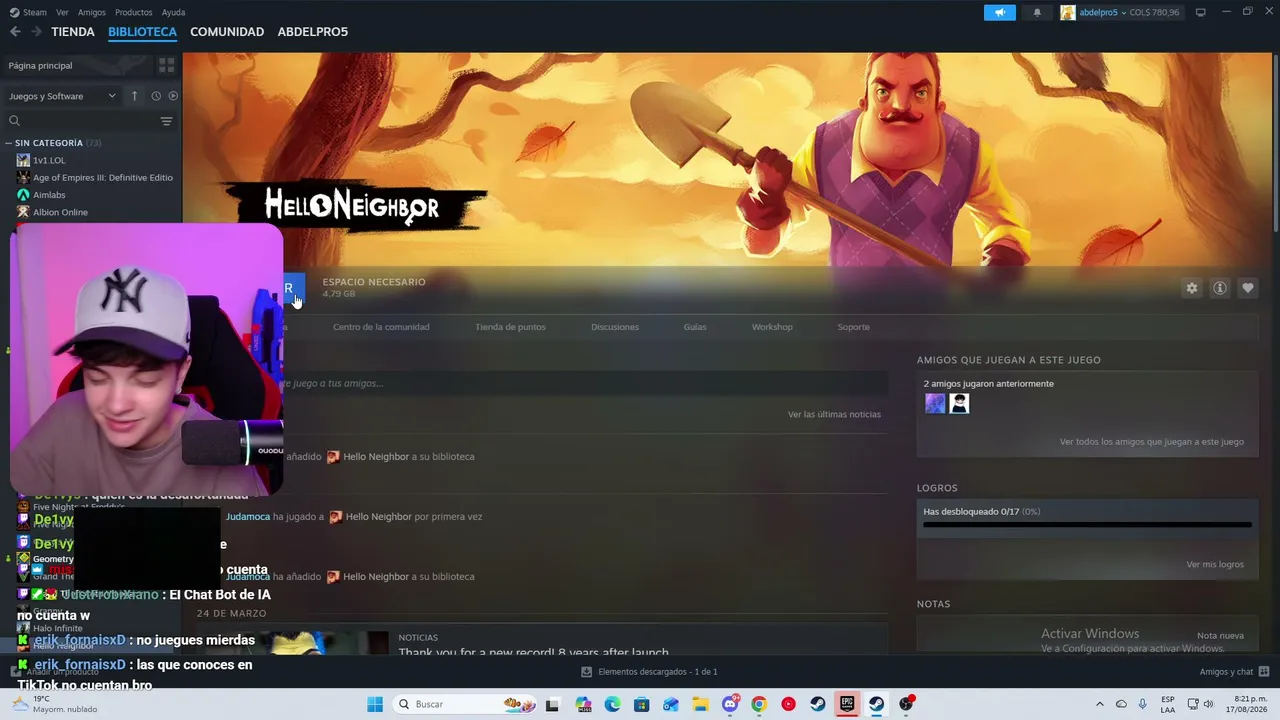The height and width of the screenshot is (720, 1280).
Task: Click Ver las últimas noticias
Action: (x=834, y=414)
